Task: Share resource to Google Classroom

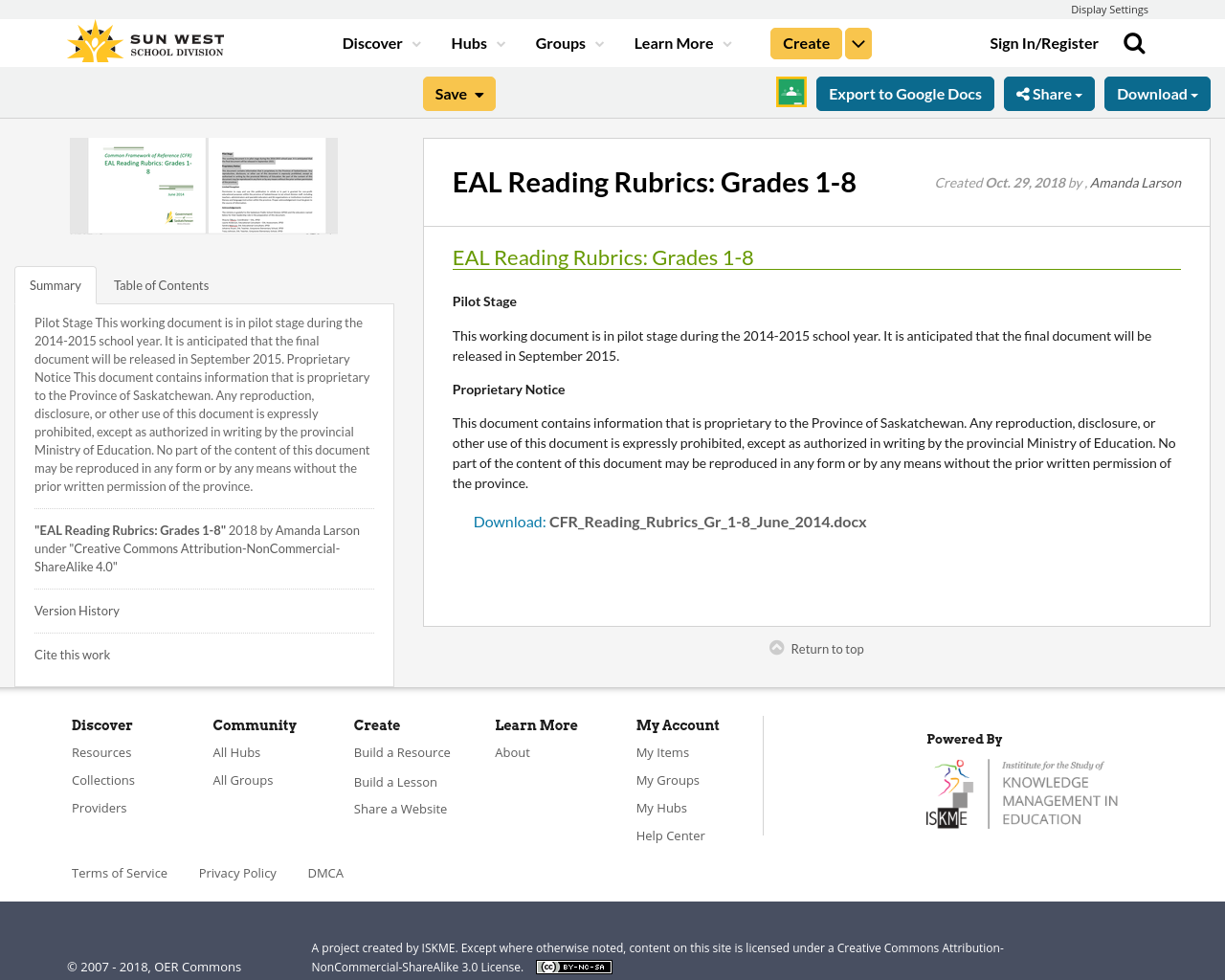Action: [790, 93]
